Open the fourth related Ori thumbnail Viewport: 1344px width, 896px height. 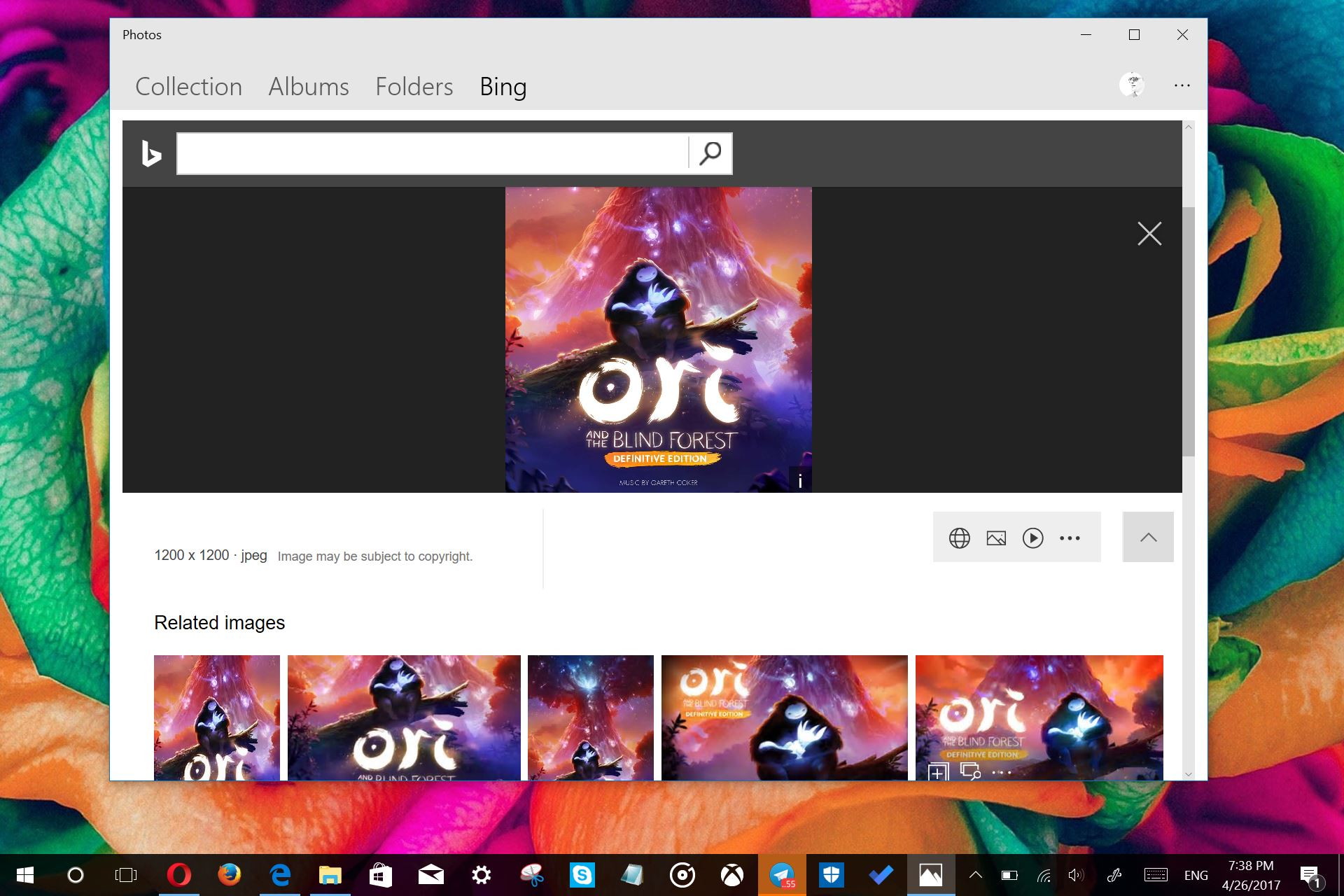click(784, 717)
